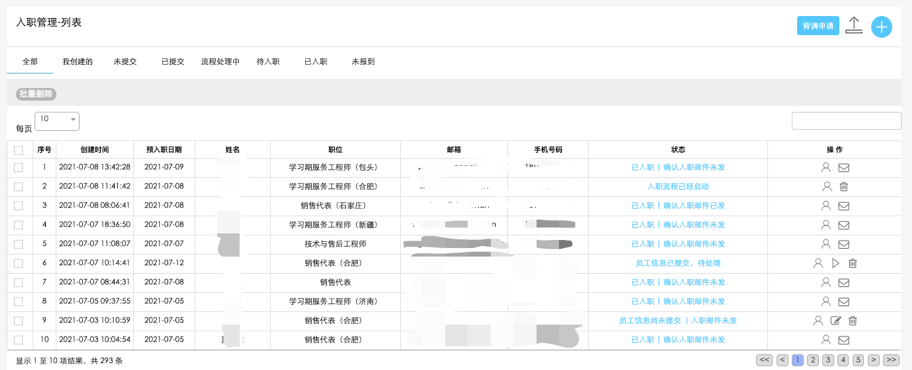Open person profile icon in row 1
Viewport: 912px width, 370px height.
[825, 168]
